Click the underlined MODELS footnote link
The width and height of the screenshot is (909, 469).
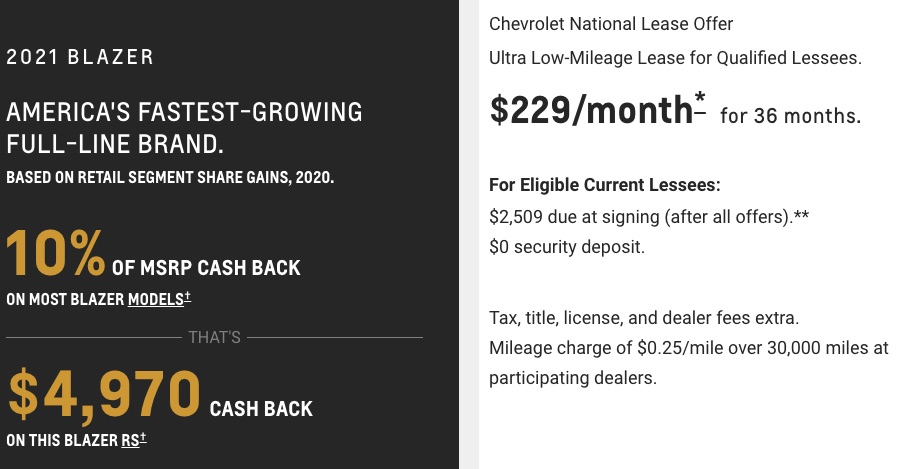point(159,299)
